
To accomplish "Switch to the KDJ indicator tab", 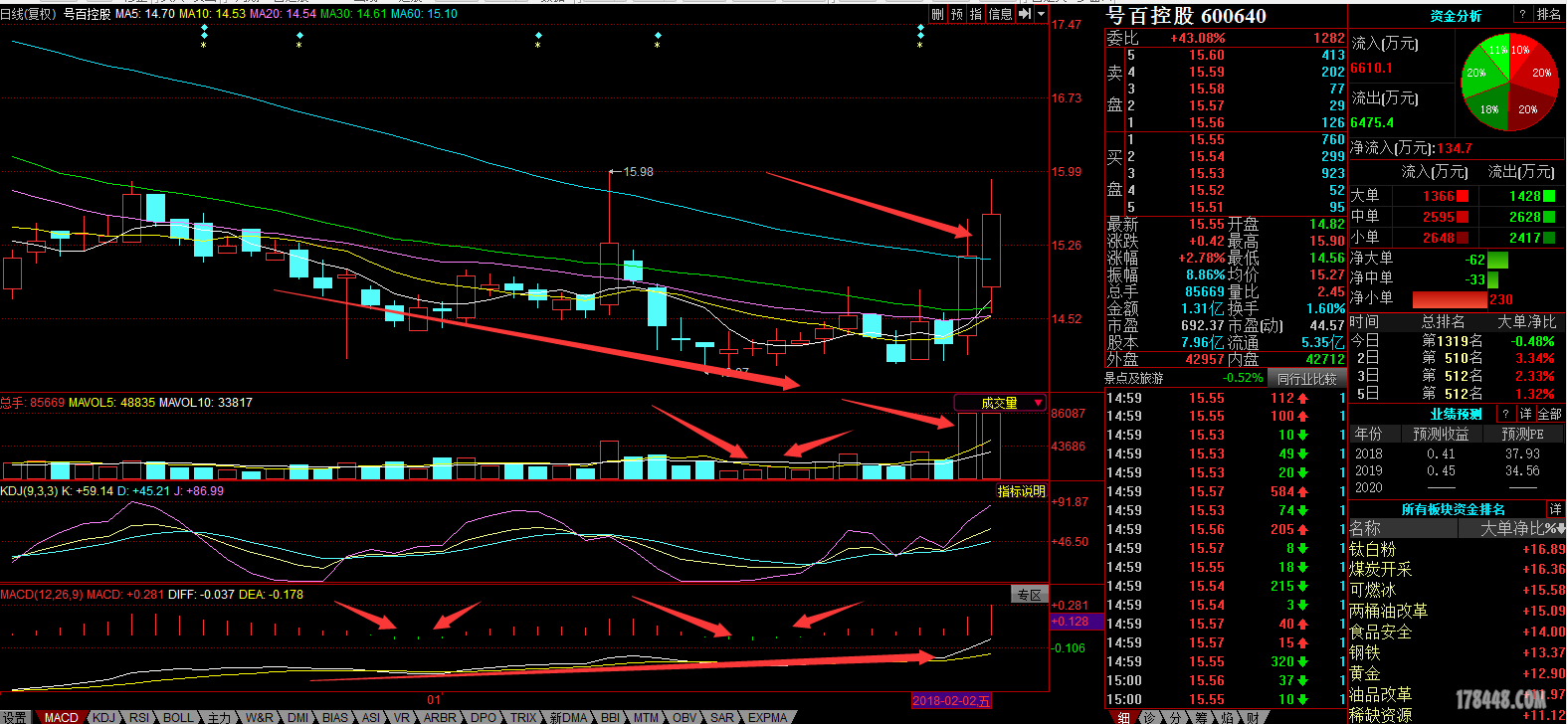I will (103, 717).
